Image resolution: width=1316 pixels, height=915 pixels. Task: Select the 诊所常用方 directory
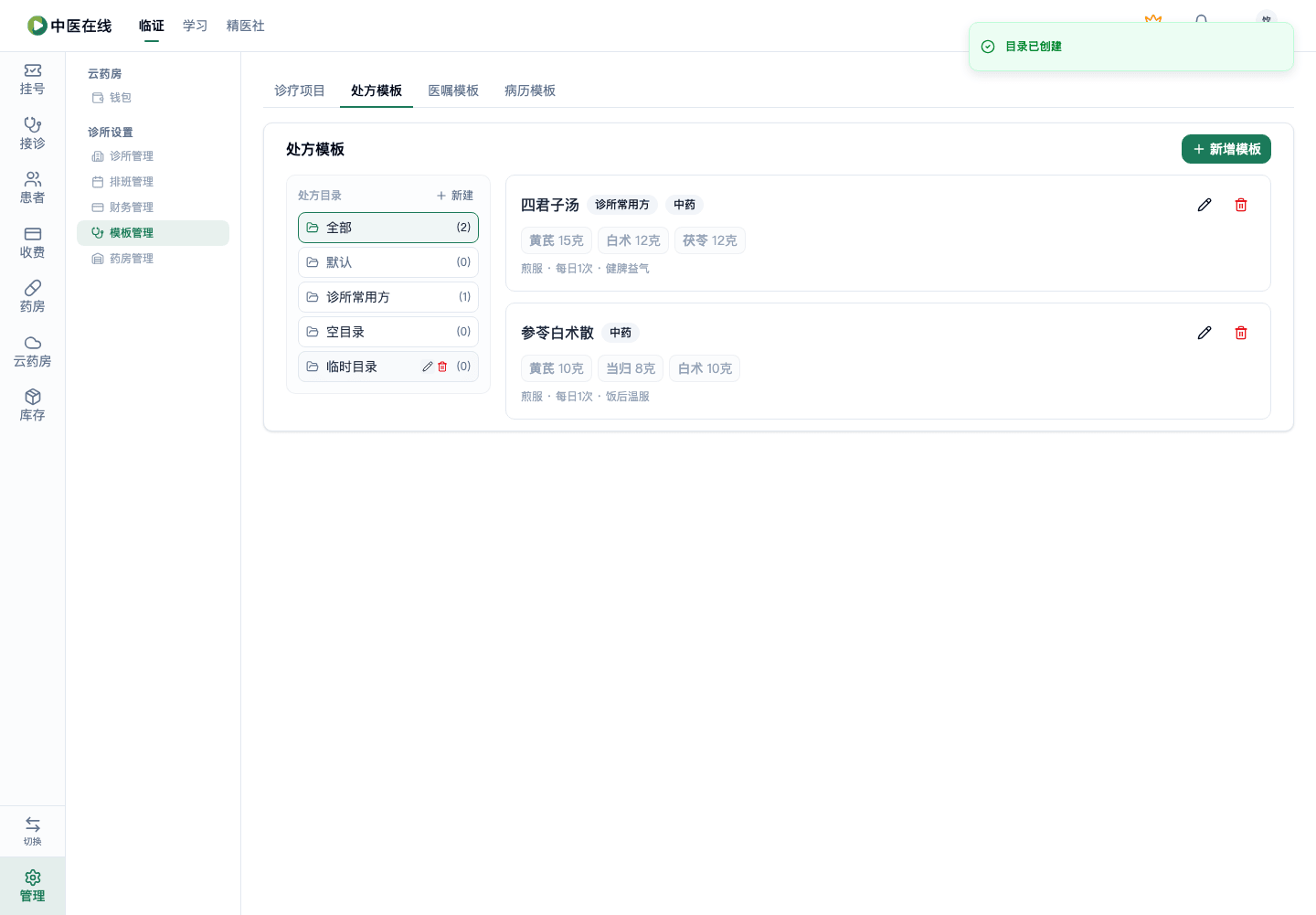388,297
